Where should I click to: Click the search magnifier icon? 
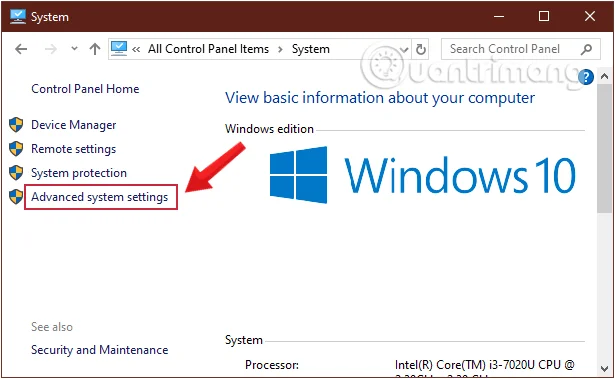pos(586,49)
